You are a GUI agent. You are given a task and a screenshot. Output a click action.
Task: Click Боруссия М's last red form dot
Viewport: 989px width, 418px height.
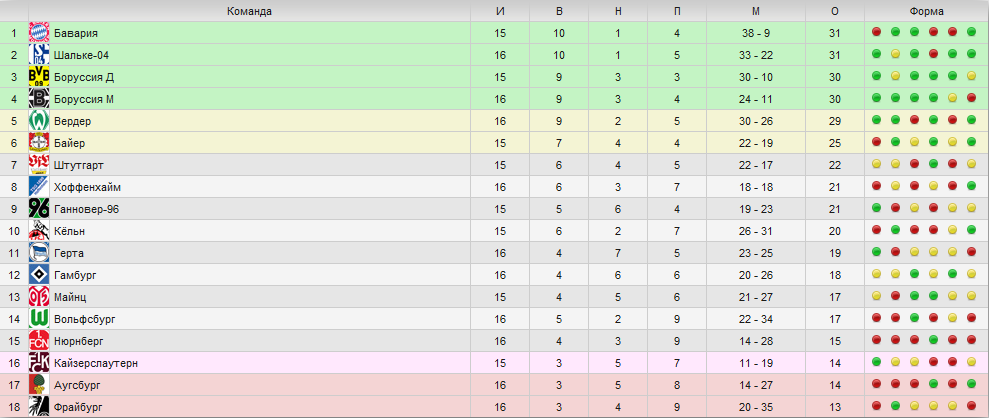coord(971,98)
